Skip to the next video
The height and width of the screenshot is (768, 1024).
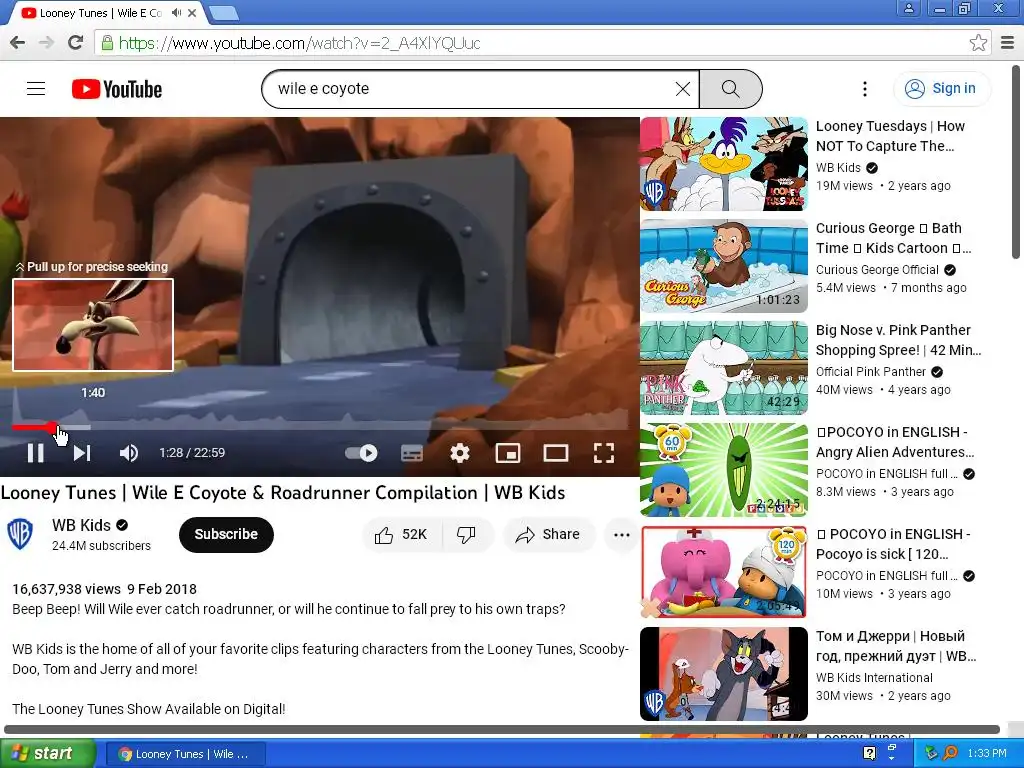click(x=82, y=453)
